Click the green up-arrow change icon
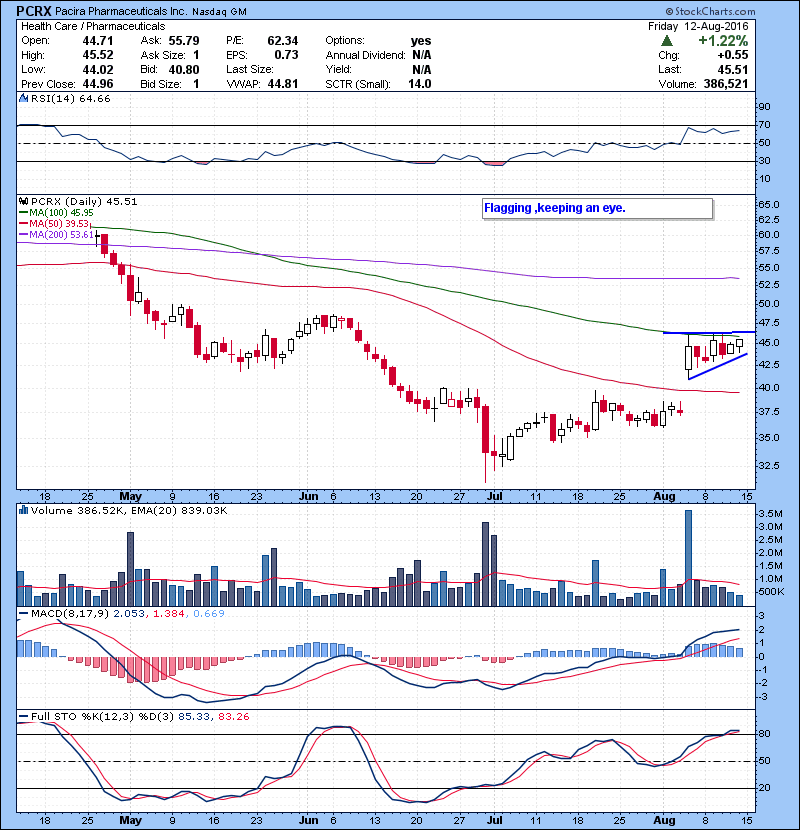The image size is (800, 830). coord(667,41)
